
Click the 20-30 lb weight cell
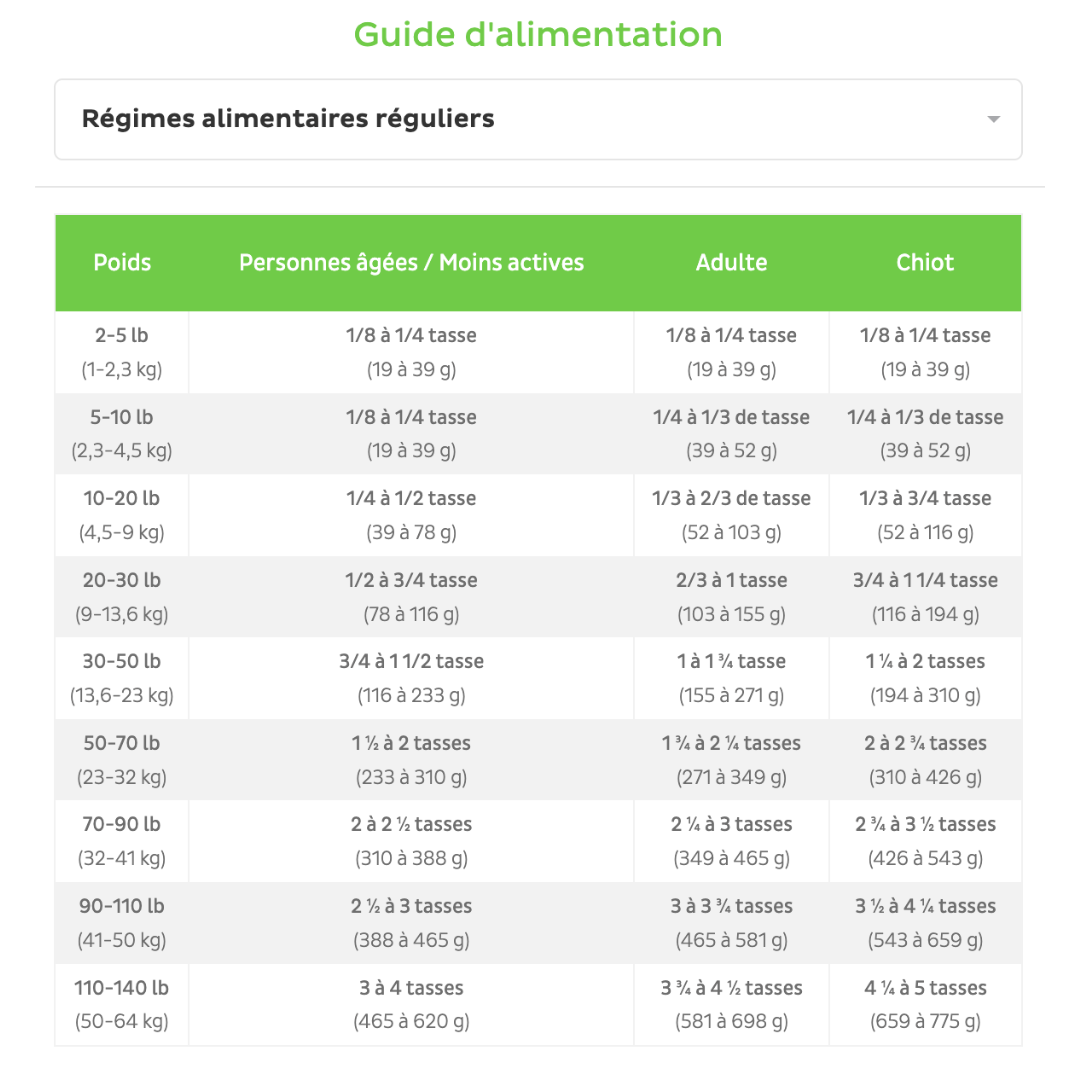pos(122,596)
